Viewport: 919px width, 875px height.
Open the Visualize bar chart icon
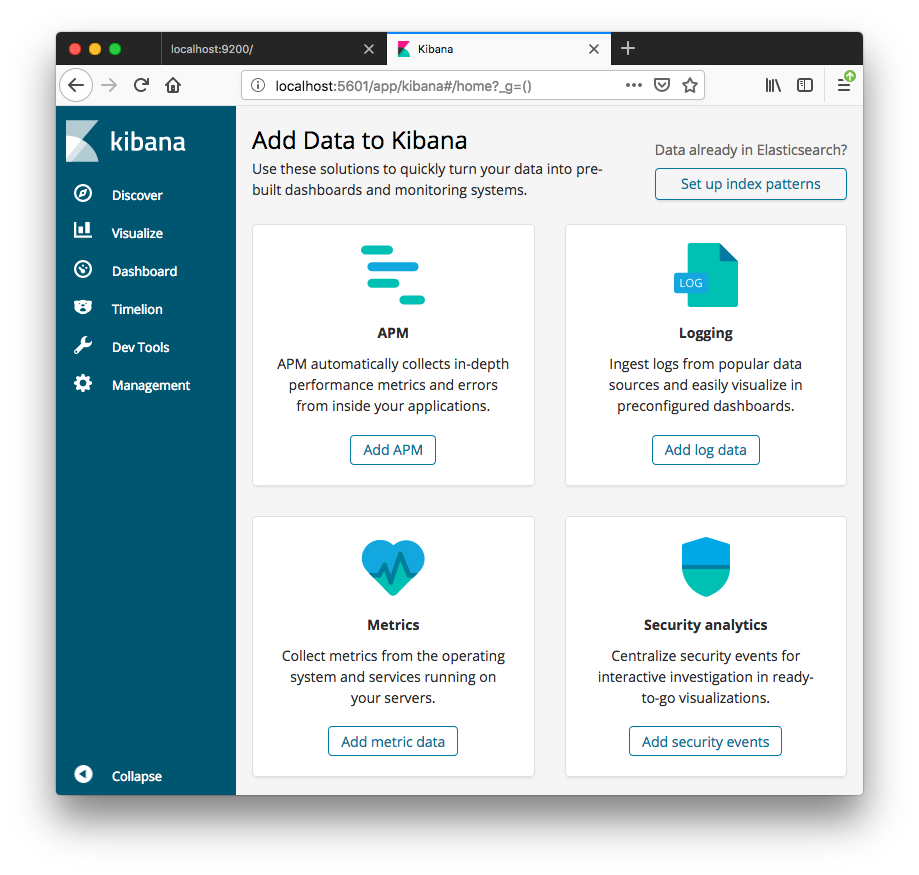pyautogui.click(x=83, y=230)
